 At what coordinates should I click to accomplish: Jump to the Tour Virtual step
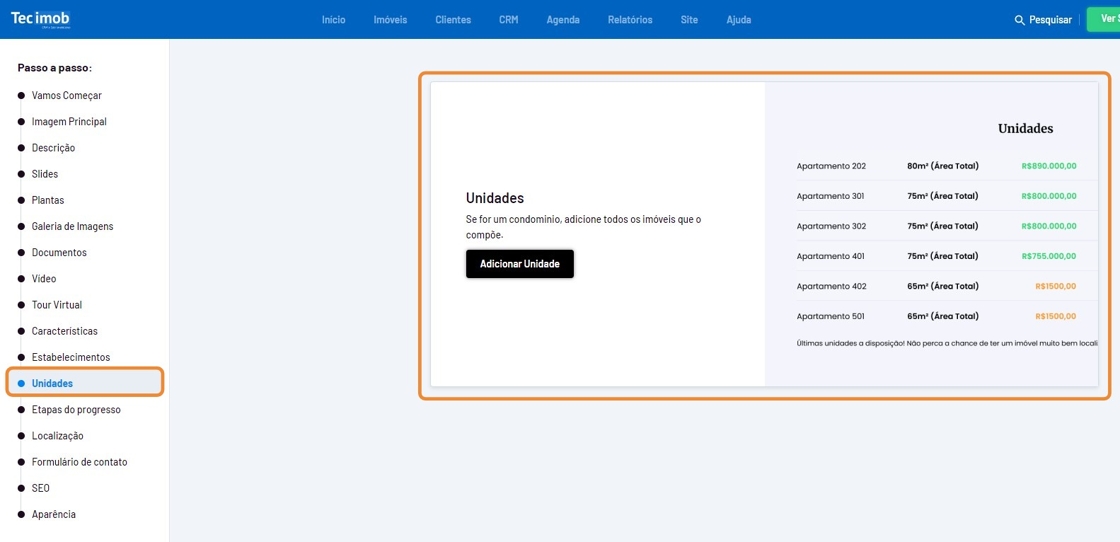point(56,305)
